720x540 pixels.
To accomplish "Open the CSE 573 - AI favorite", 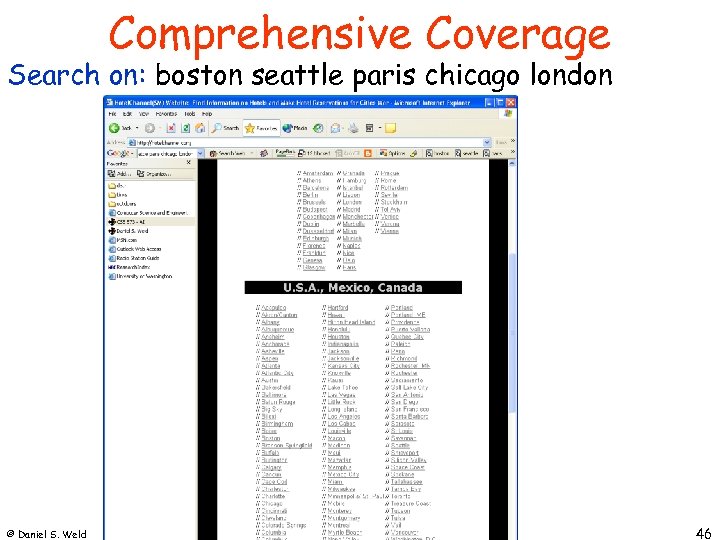I will click(x=127, y=222).
